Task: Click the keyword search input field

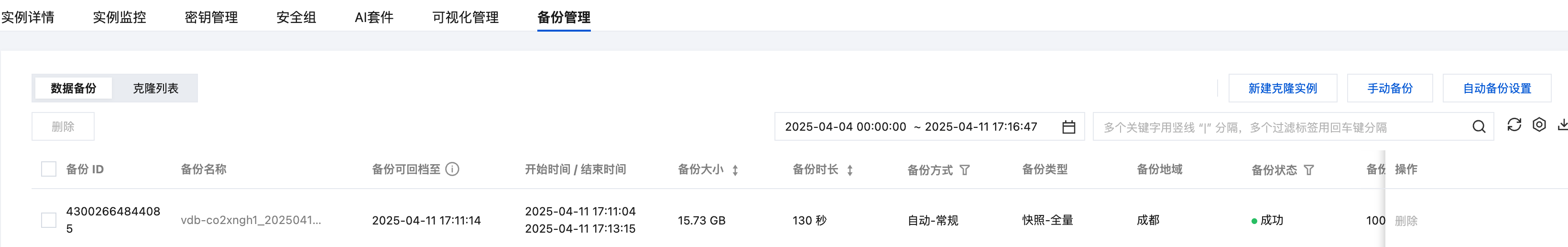Action: 1278,127
